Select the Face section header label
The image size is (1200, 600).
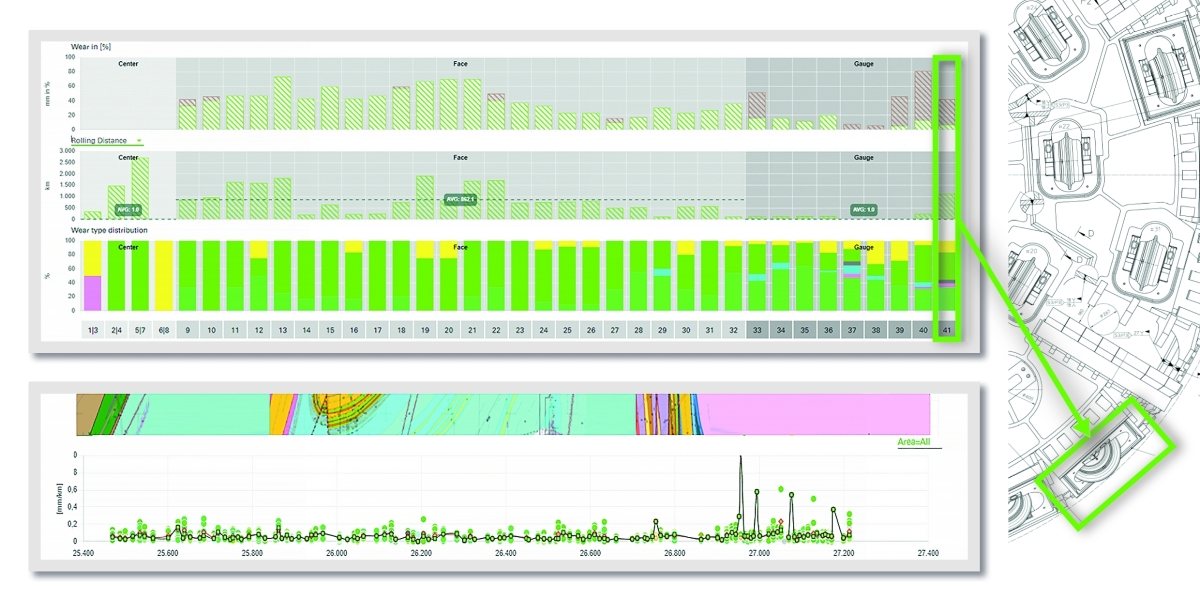461,63
